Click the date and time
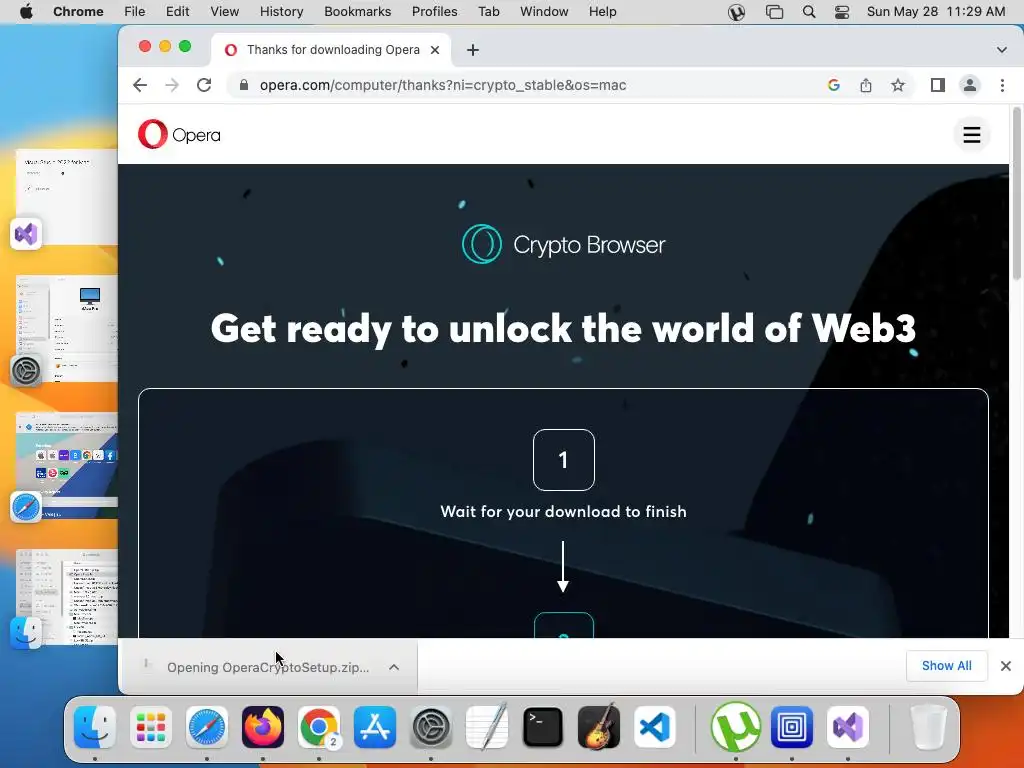1024x768 pixels. click(936, 12)
